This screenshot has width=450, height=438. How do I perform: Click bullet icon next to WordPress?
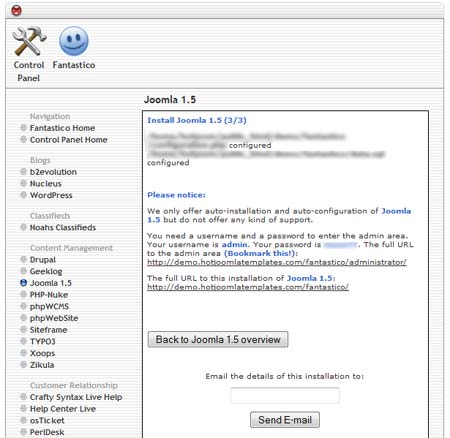coord(23,195)
